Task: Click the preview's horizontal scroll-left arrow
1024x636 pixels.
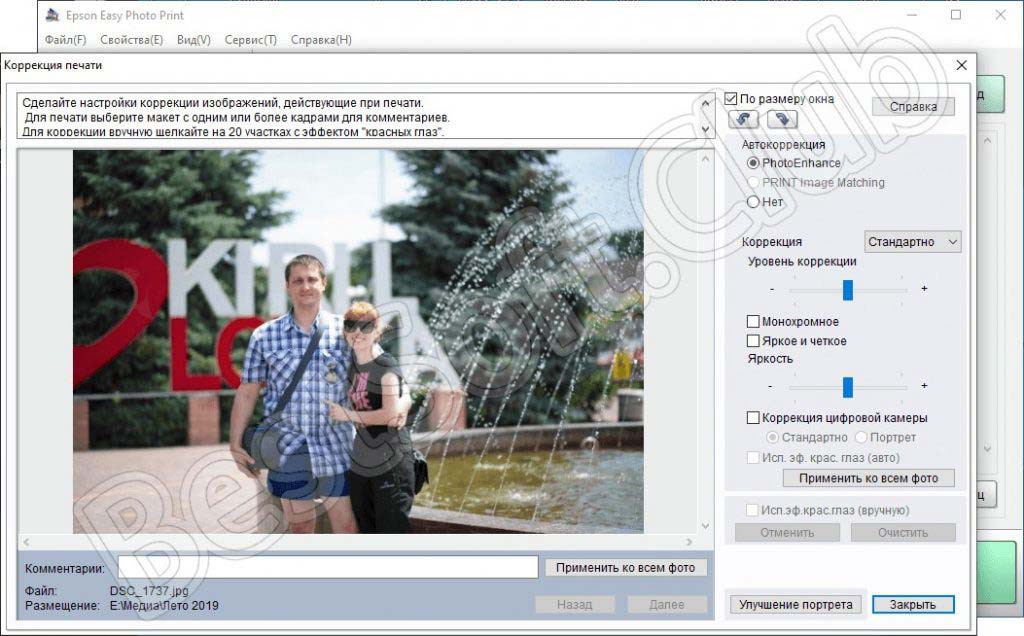Action: click(x=26, y=542)
